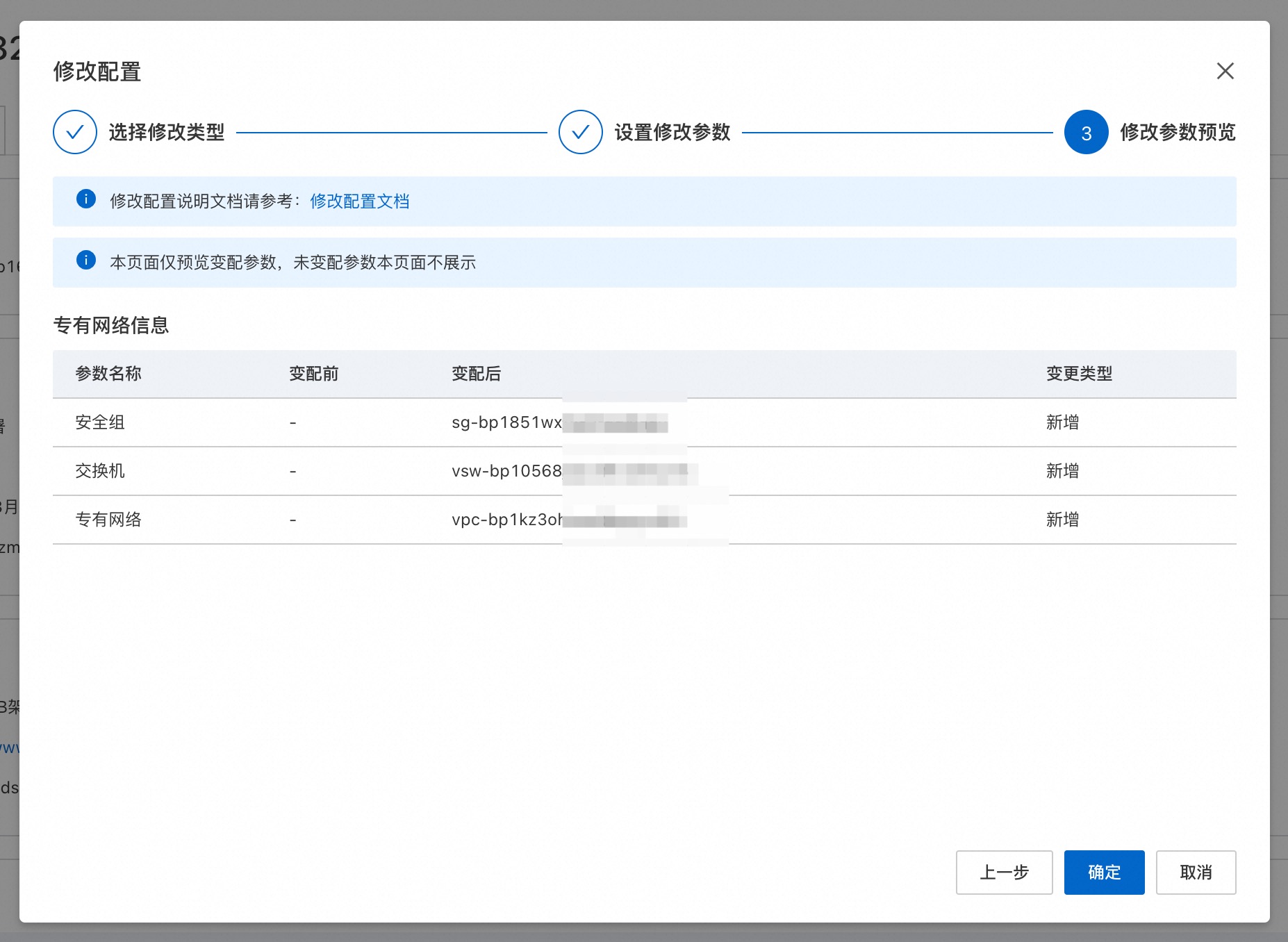The width and height of the screenshot is (1288, 942).
Task: Click info icon beside 修改配置说明文档
Action: (x=86, y=199)
